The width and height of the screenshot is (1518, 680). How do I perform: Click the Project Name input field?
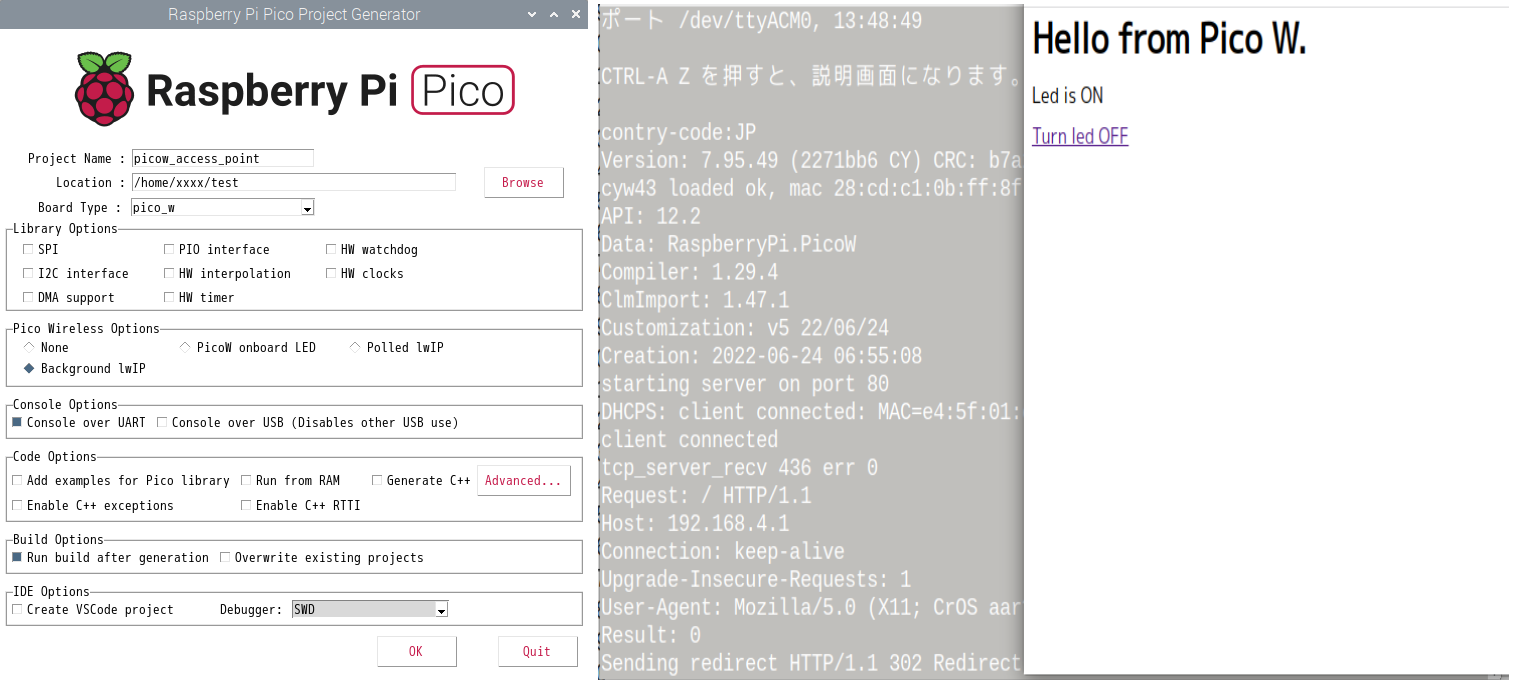coord(222,158)
